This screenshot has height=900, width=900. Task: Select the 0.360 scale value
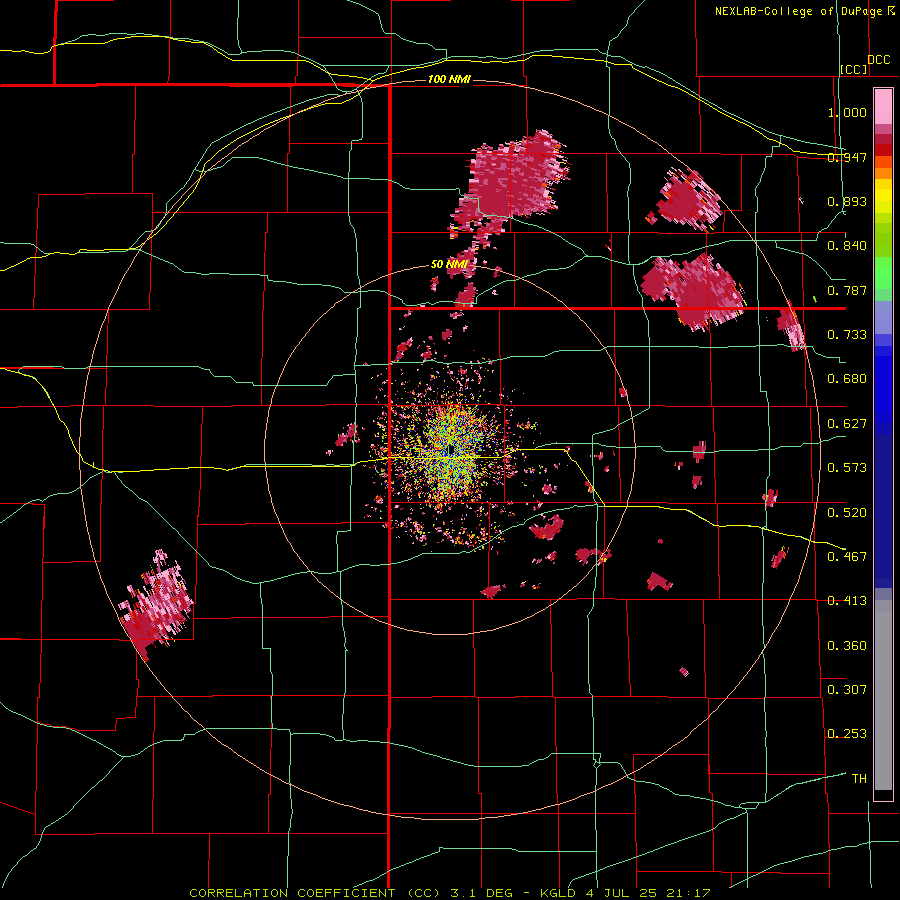(x=847, y=646)
